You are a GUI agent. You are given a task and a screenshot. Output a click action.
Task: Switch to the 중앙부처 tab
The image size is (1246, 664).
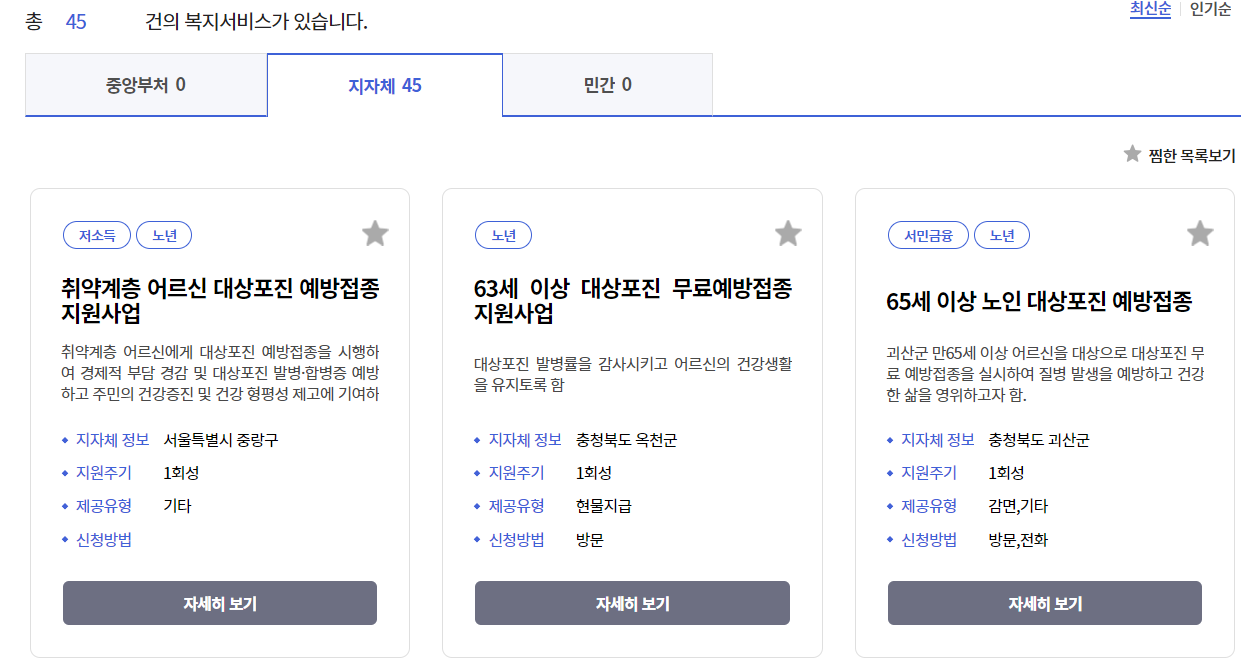pyautogui.click(x=146, y=85)
